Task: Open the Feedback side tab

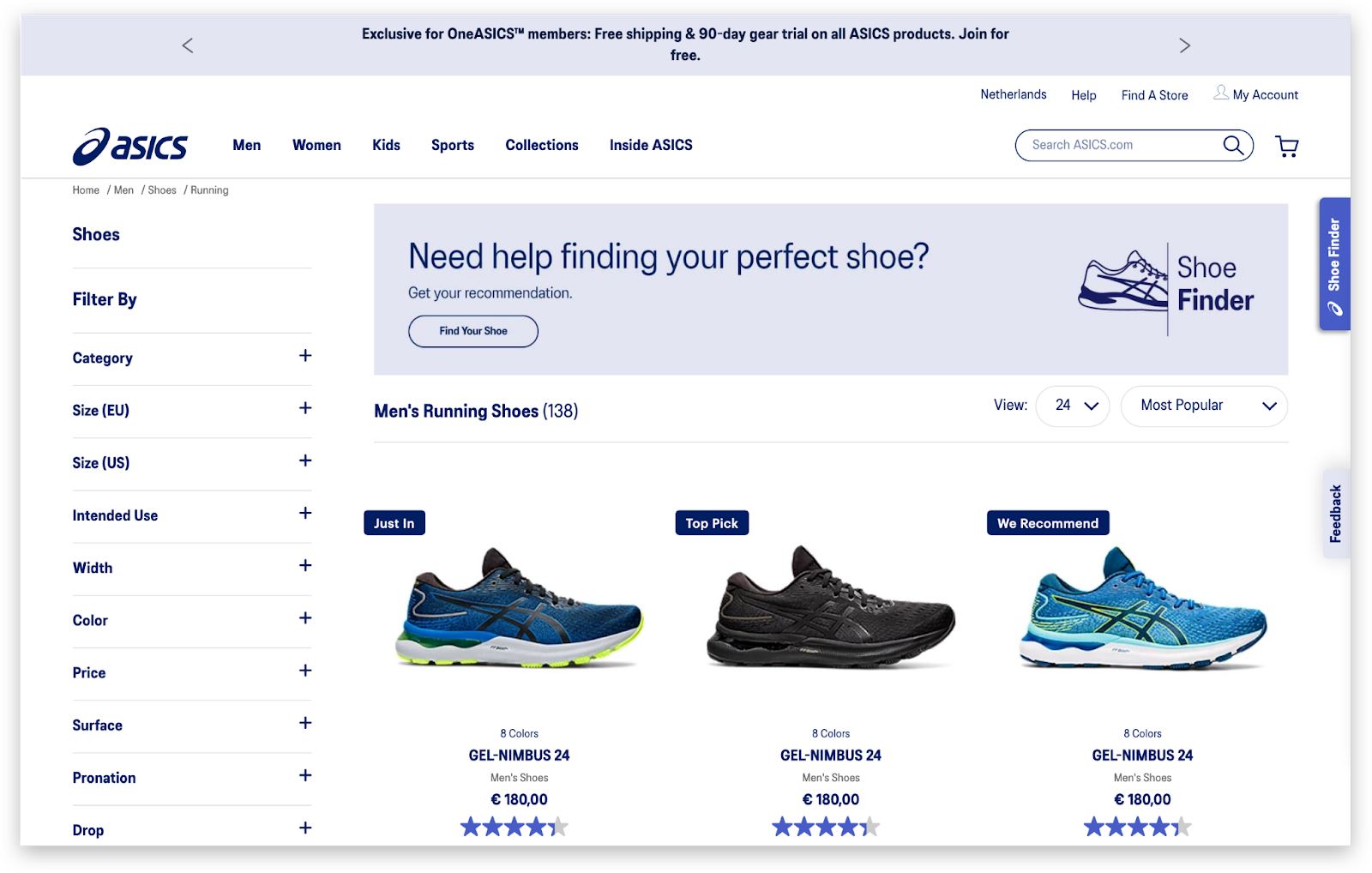Action: (x=1334, y=512)
